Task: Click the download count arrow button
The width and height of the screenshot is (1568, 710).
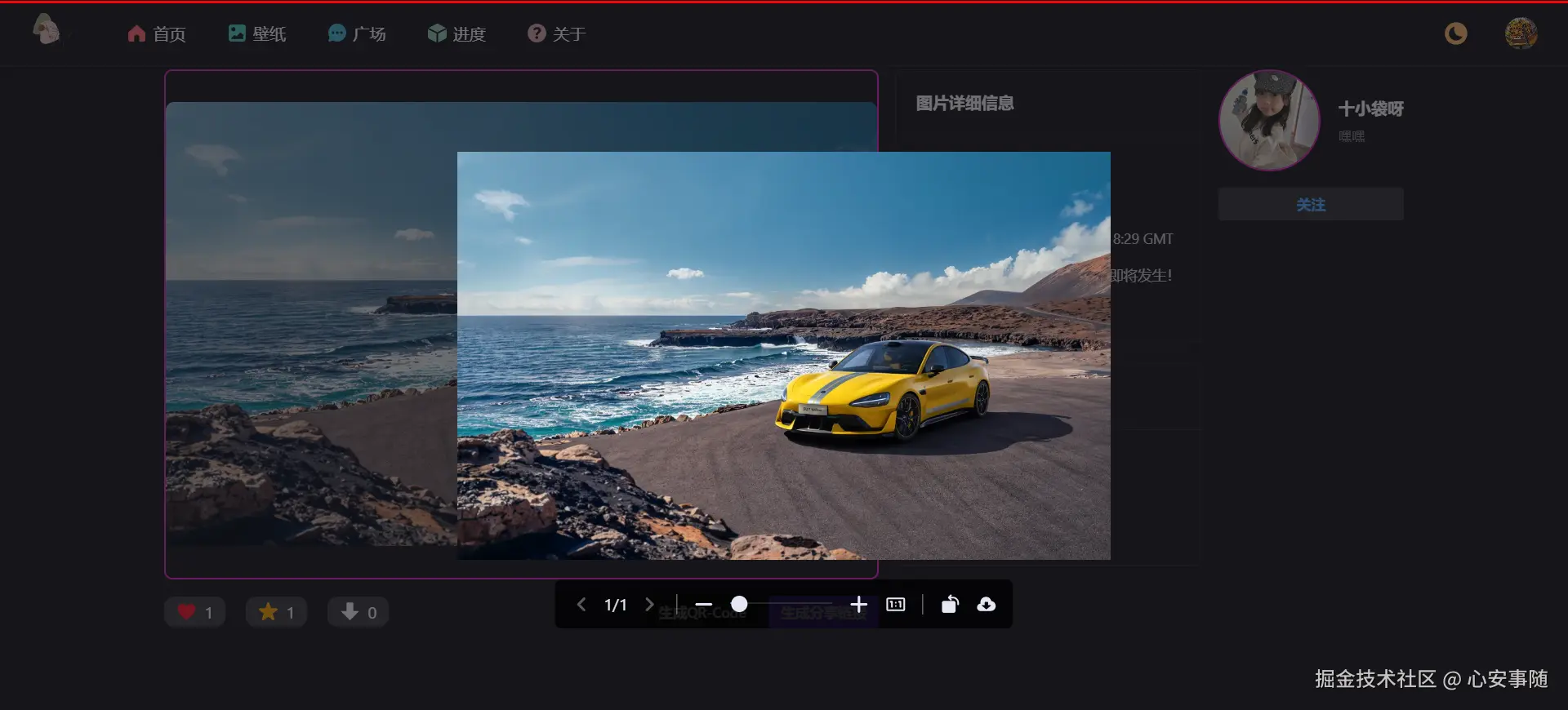Action: 358,612
